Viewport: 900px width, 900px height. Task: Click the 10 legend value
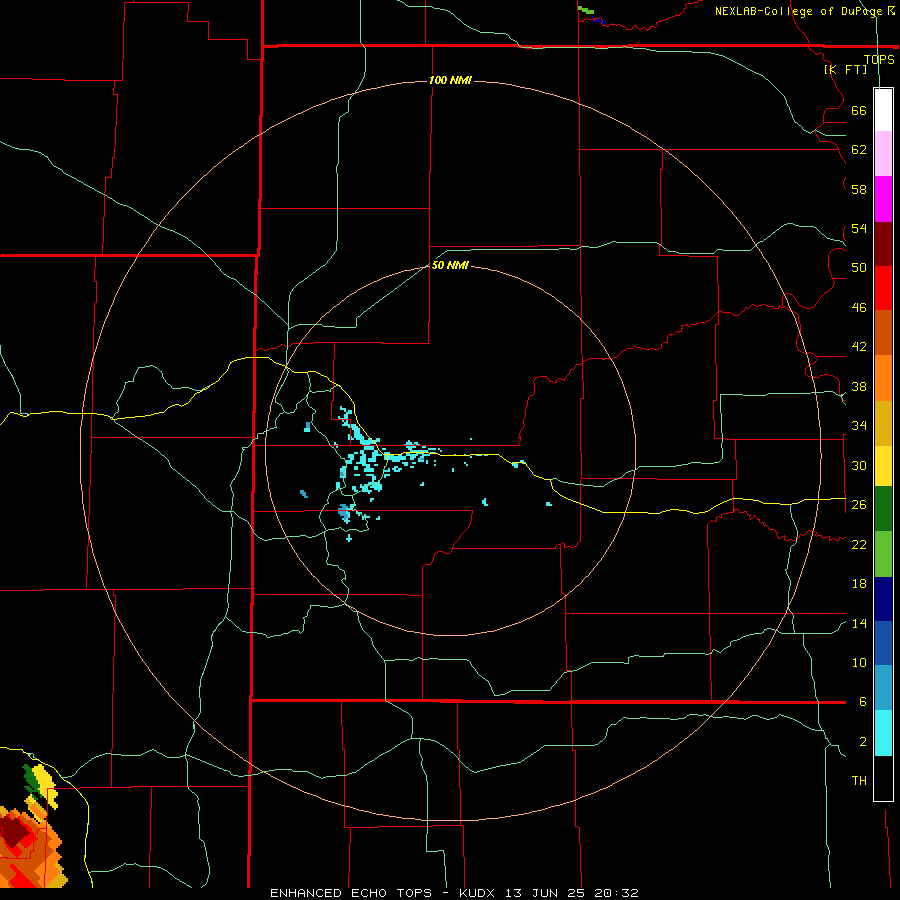point(859,662)
